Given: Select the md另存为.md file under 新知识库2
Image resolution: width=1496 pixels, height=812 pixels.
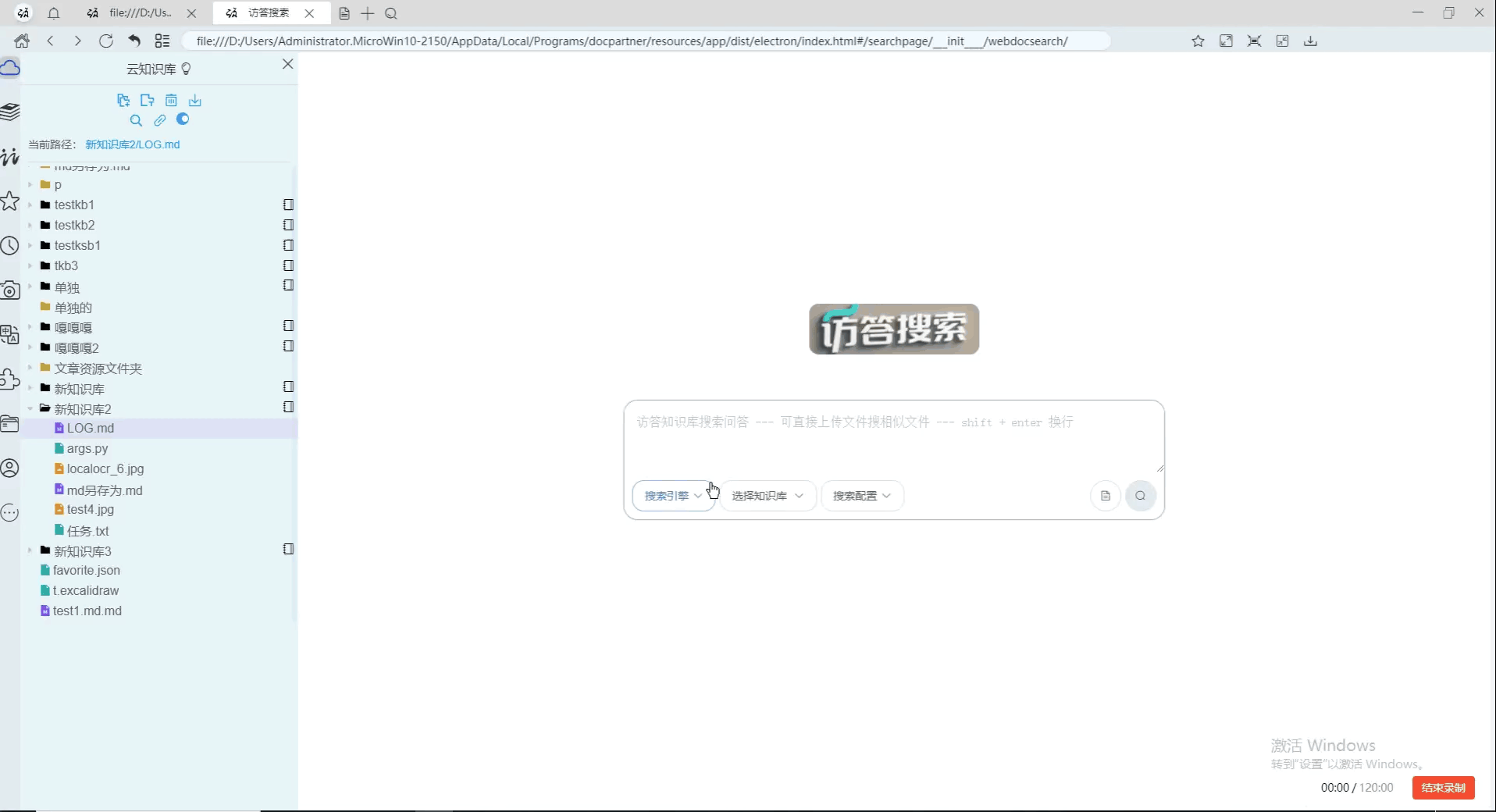Looking at the screenshot, I should (105, 490).
